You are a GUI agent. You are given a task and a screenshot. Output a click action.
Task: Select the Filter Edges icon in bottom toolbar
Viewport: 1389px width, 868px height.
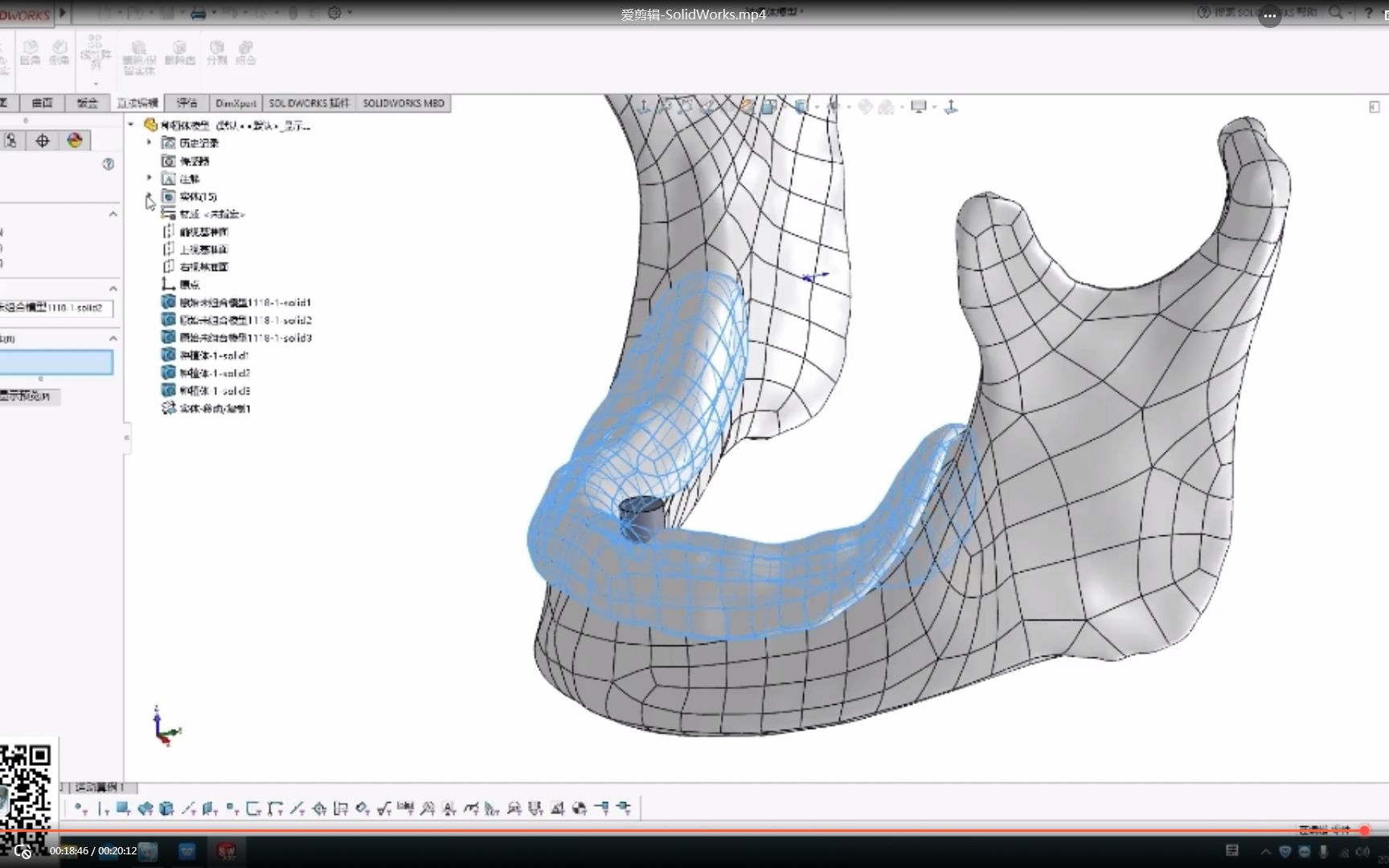pos(102,809)
